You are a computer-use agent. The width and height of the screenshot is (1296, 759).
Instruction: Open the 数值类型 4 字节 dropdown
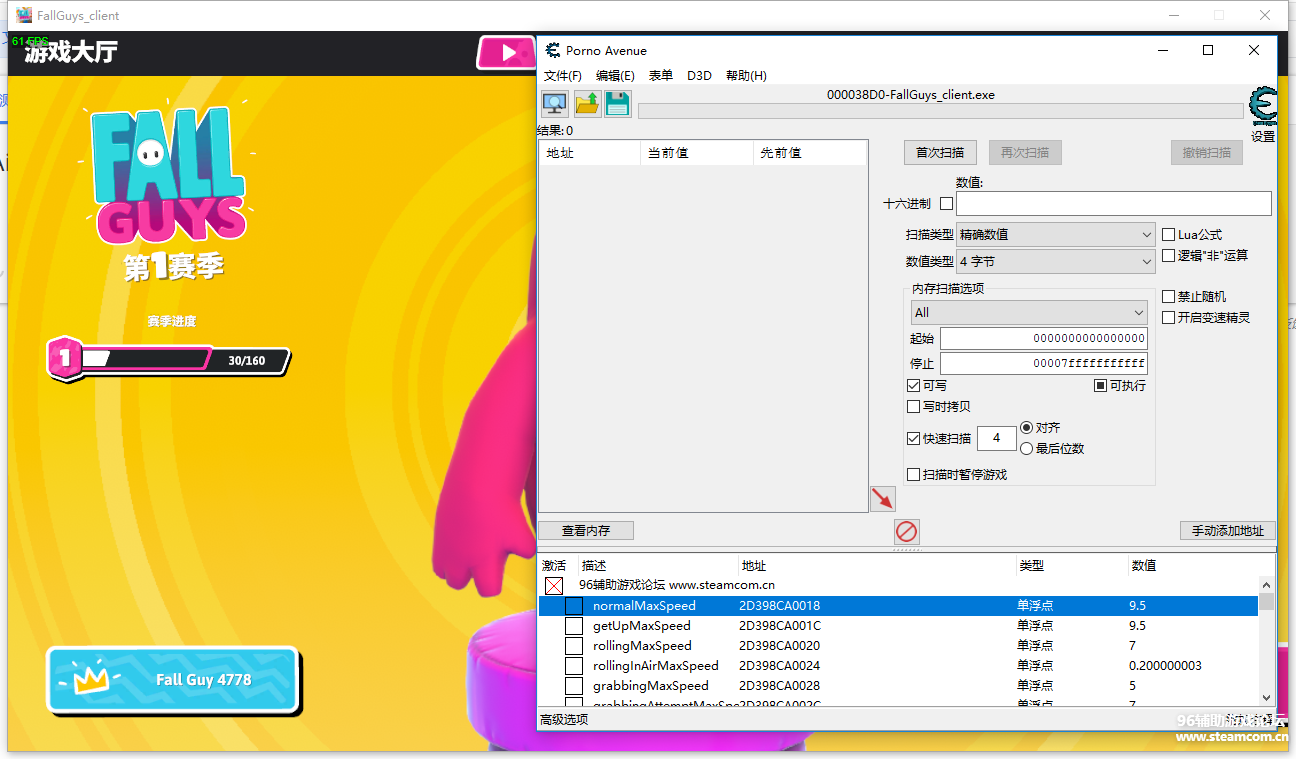[1055, 262]
